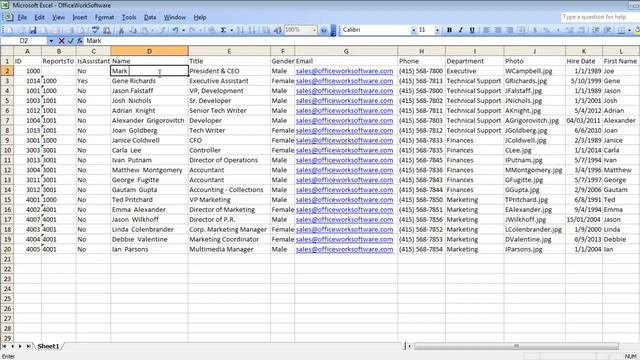Click the Drawing toolbar icon

(278, 30)
